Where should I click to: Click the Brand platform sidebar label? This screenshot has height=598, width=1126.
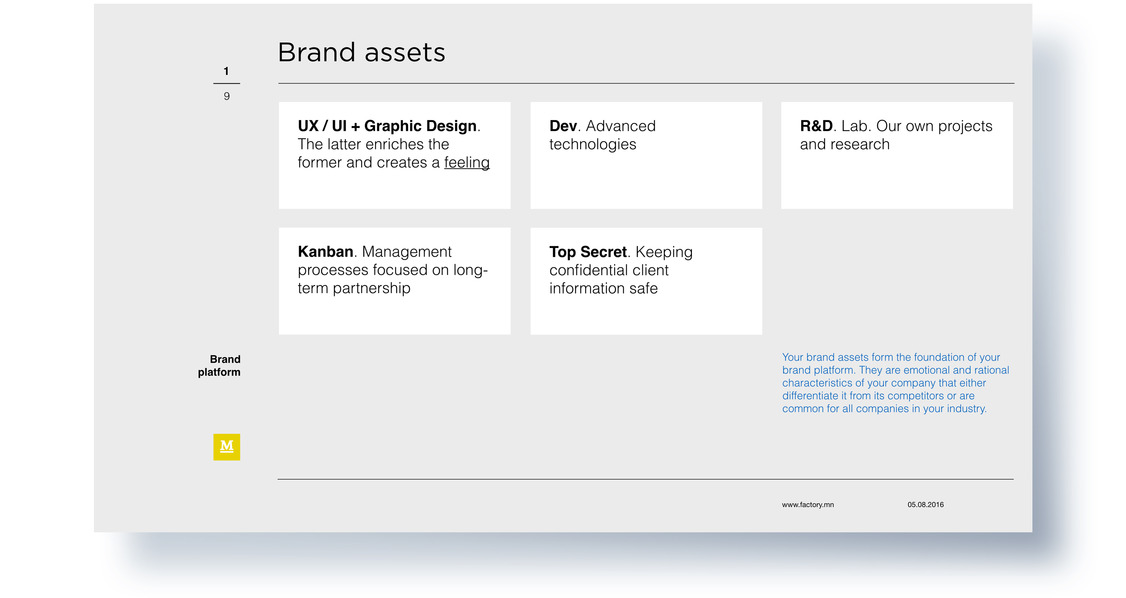click(220, 365)
